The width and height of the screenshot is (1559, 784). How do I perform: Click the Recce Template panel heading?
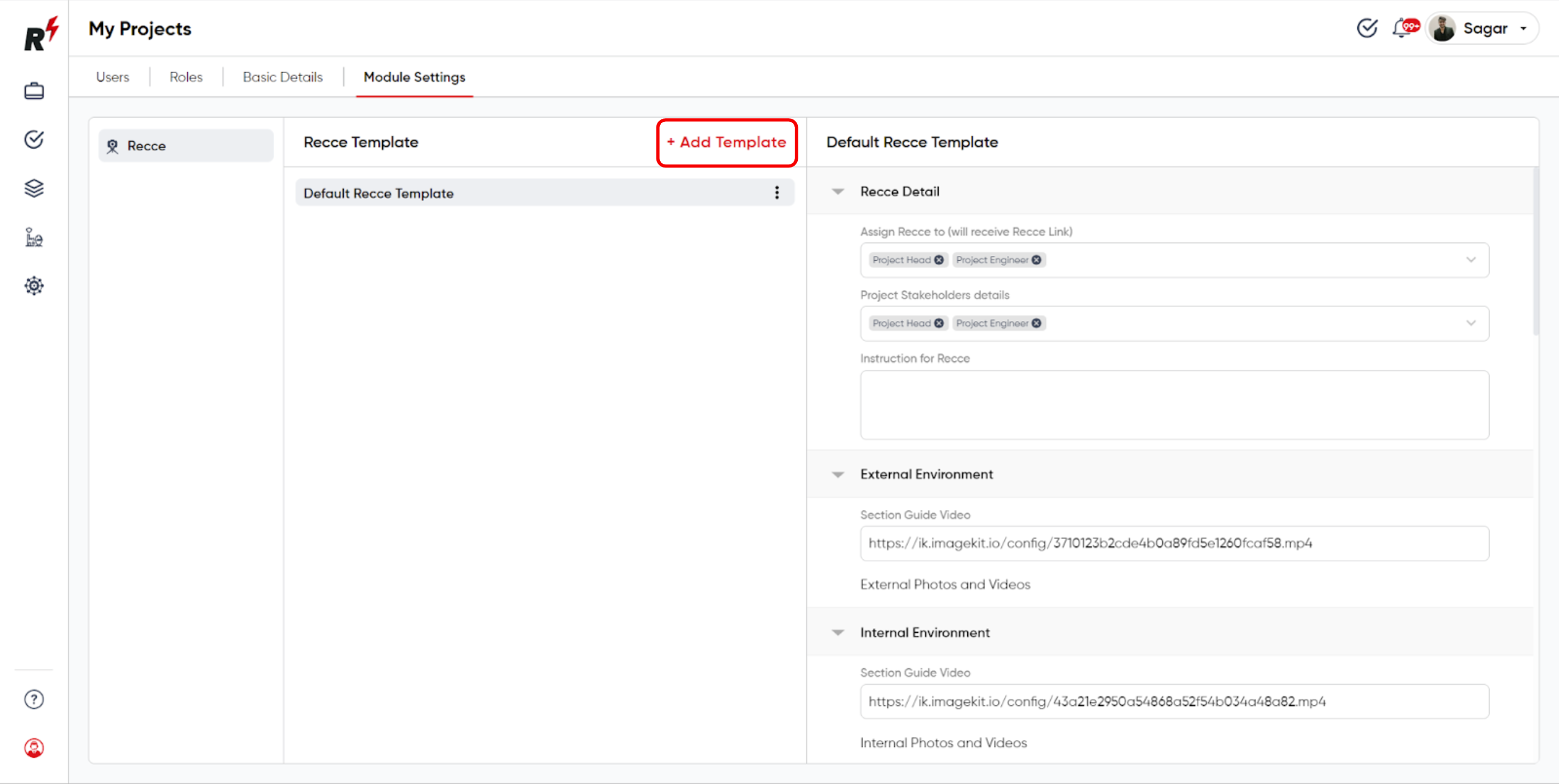[x=361, y=142]
